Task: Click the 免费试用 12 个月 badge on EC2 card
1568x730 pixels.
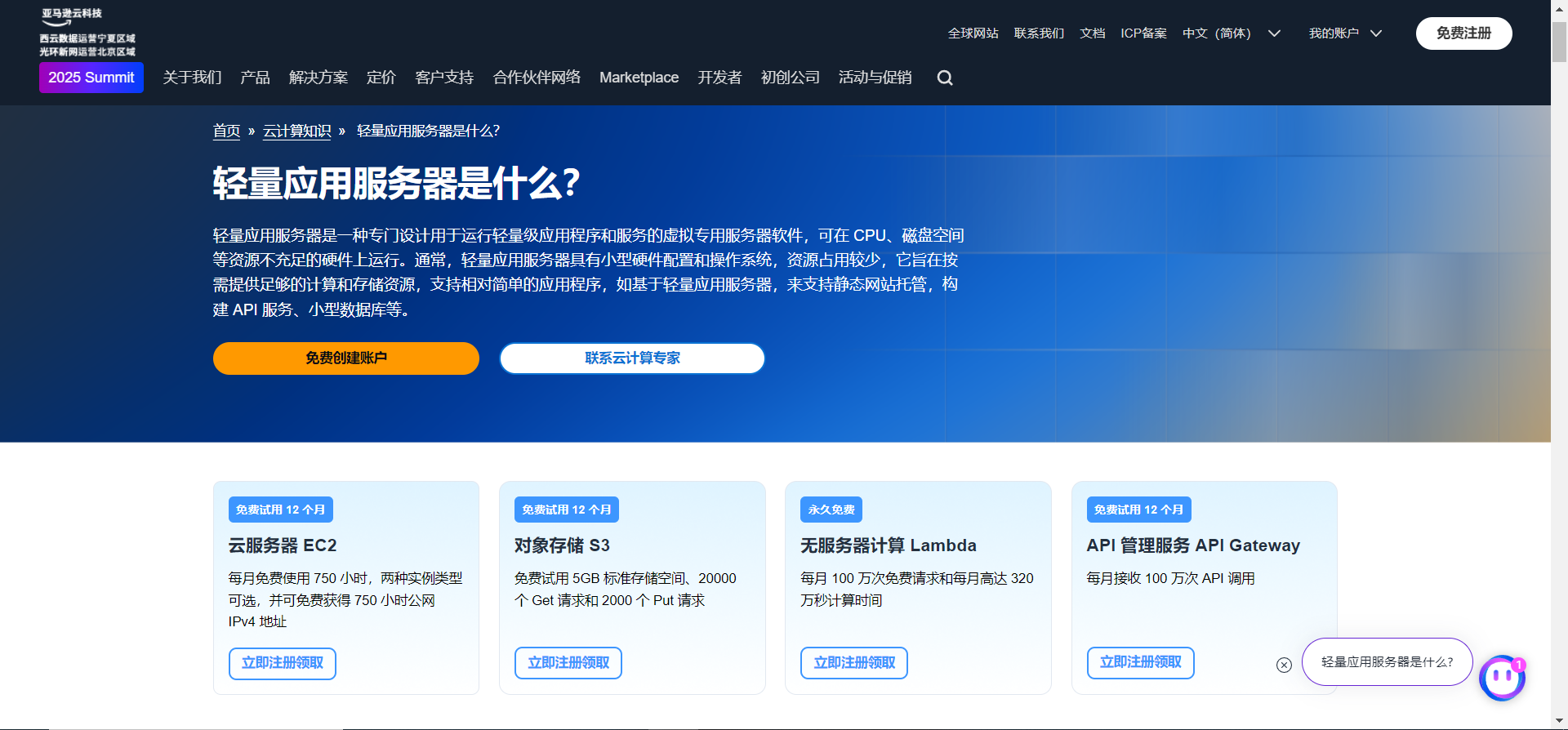Action: 281,510
